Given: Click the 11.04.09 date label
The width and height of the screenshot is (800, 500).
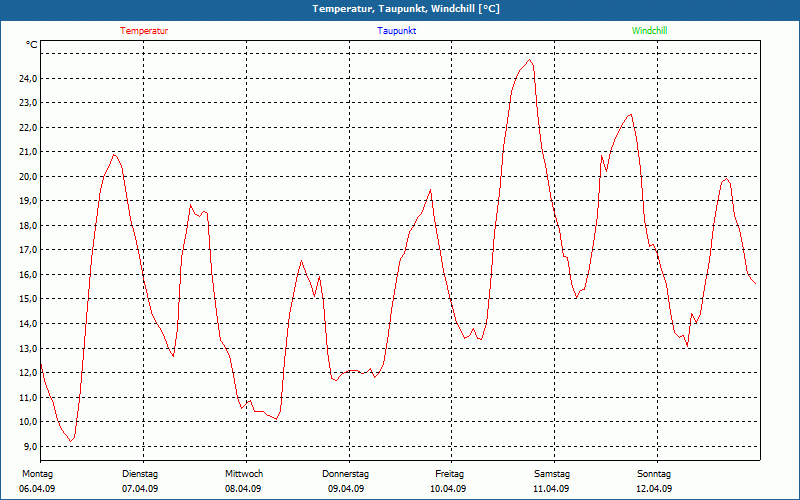Looking at the screenshot, I should tap(551, 489).
